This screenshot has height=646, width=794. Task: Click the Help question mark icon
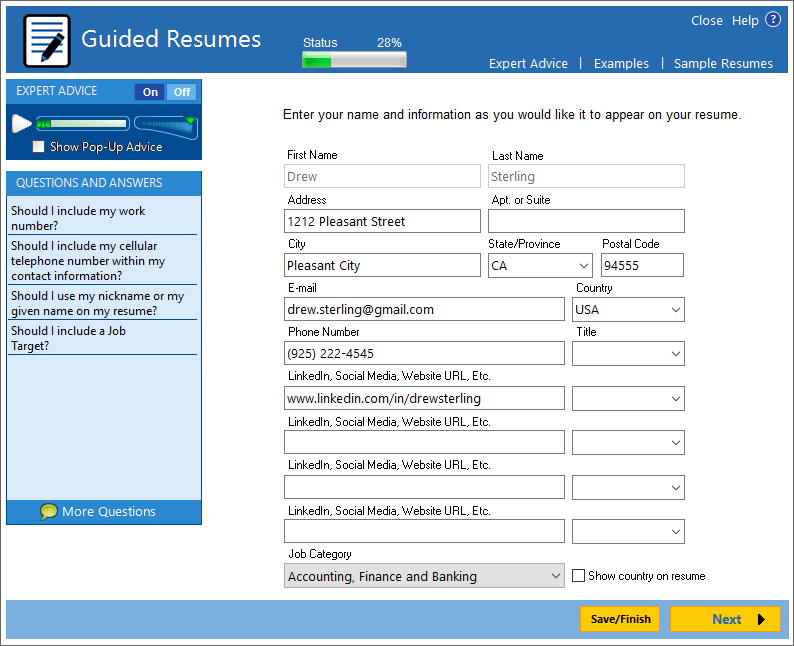click(x=773, y=20)
